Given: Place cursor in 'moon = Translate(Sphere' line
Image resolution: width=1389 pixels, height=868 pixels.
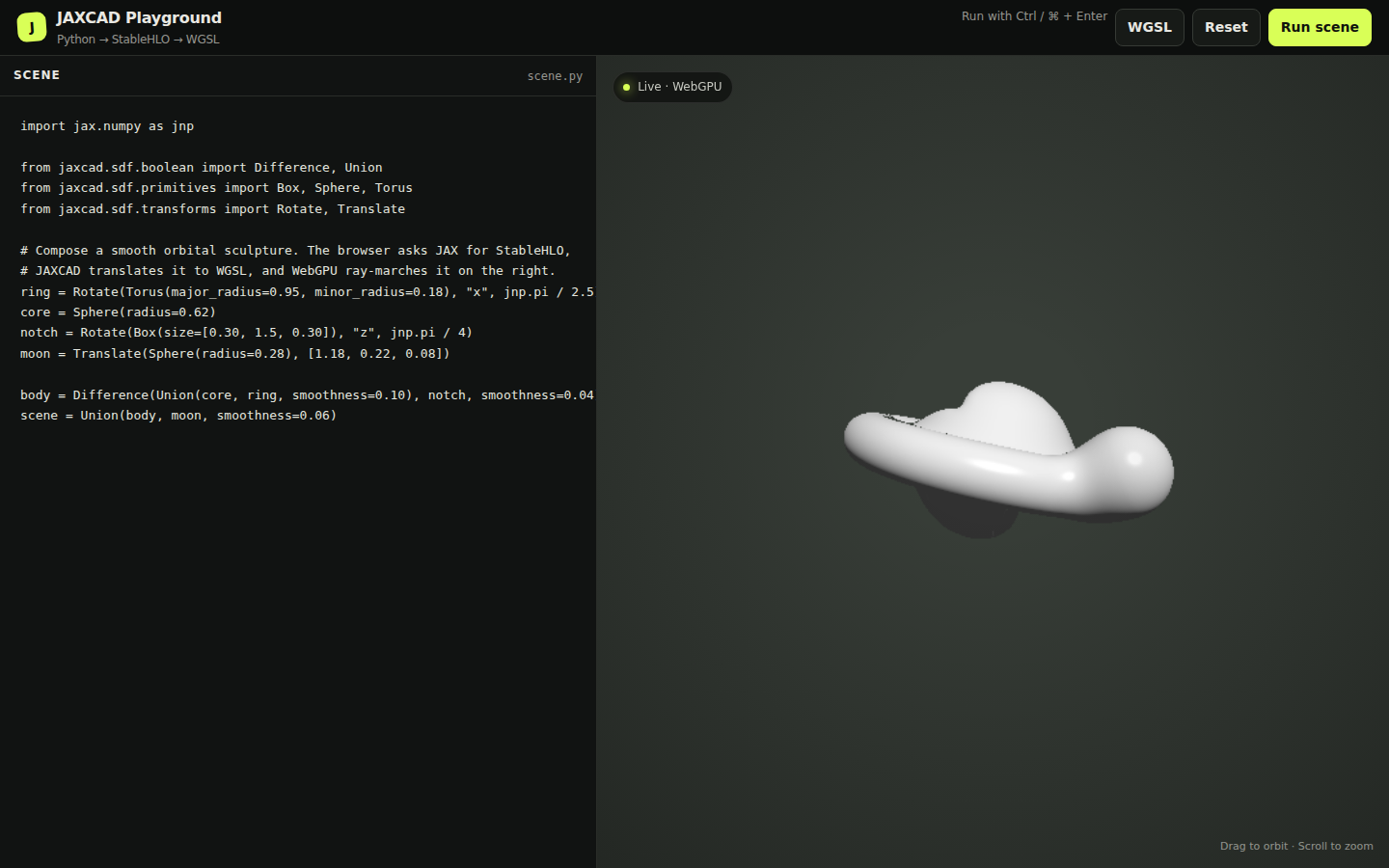Looking at the screenshot, I should pyautogui.click(x=235, y=354).
